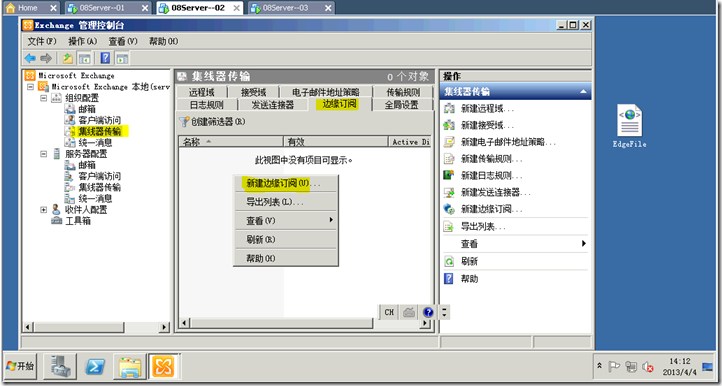Click the 新建日志规则 action icon

point(449,175)
